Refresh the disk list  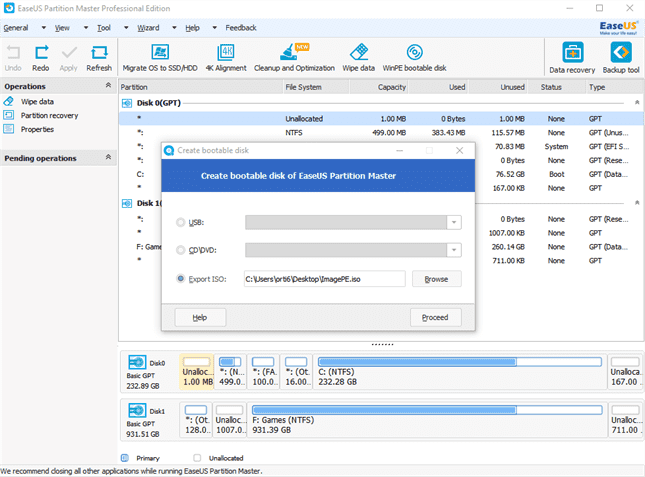coord(99,58)
